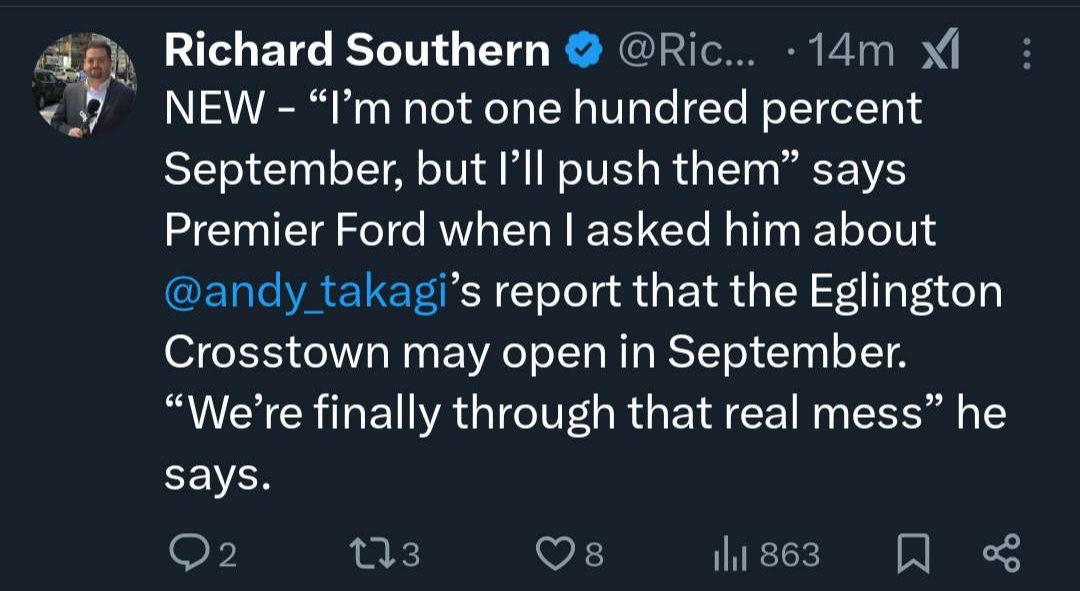Image resolution: width=1080 pixels, height=591 pixels.
Task: Open the @andy_takagi mention link
Action: click(x=302, y=291)
